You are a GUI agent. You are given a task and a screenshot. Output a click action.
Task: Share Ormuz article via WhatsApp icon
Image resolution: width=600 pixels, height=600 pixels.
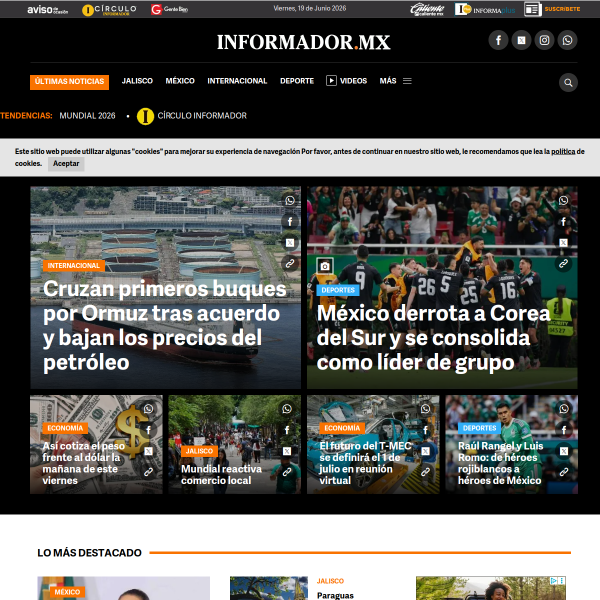[x=290, y=201]
